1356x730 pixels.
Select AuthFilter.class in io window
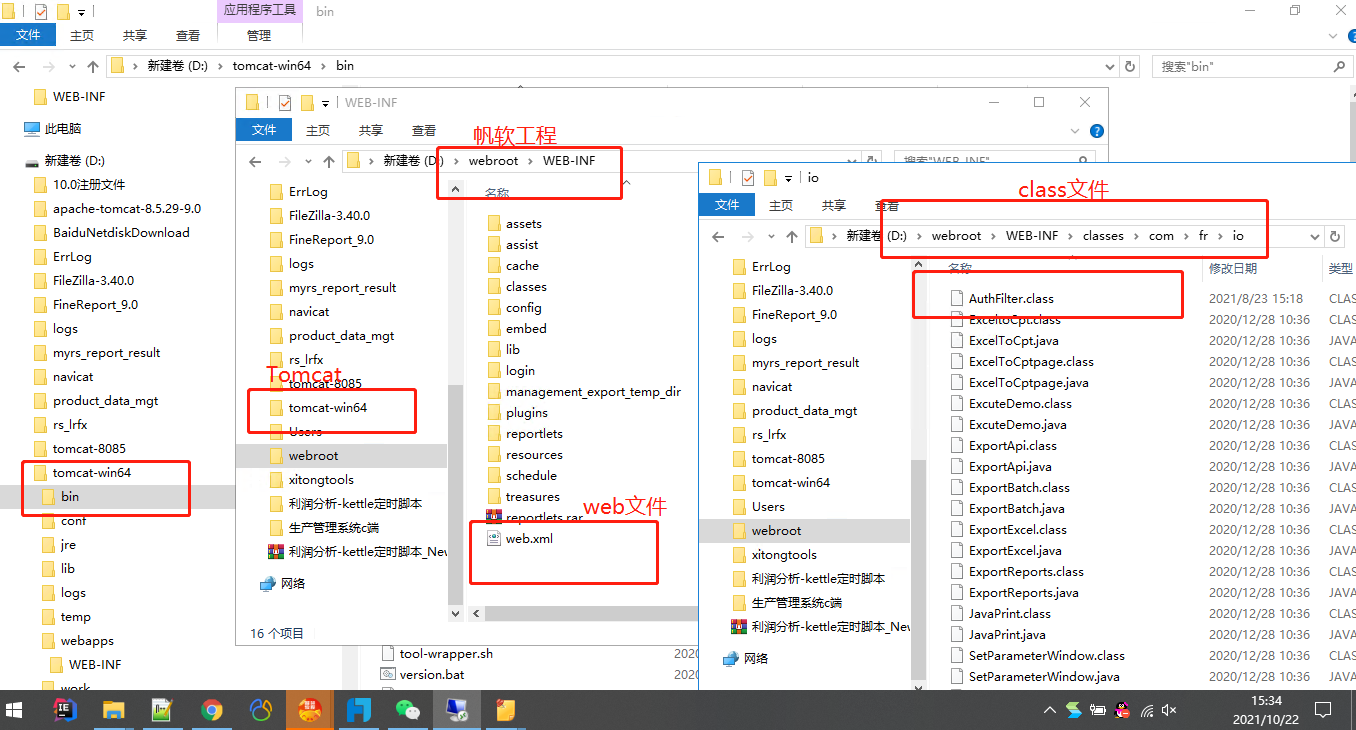point(1011,299)
